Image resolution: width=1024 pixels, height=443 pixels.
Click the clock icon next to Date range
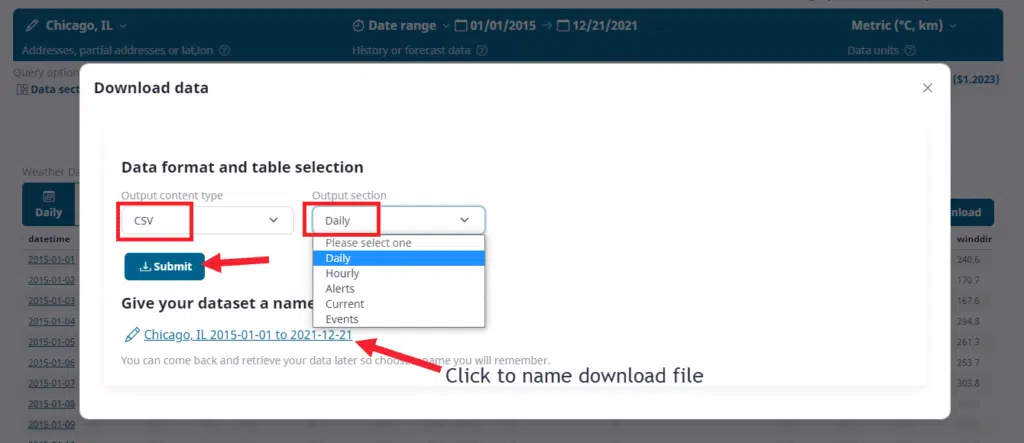360,25
